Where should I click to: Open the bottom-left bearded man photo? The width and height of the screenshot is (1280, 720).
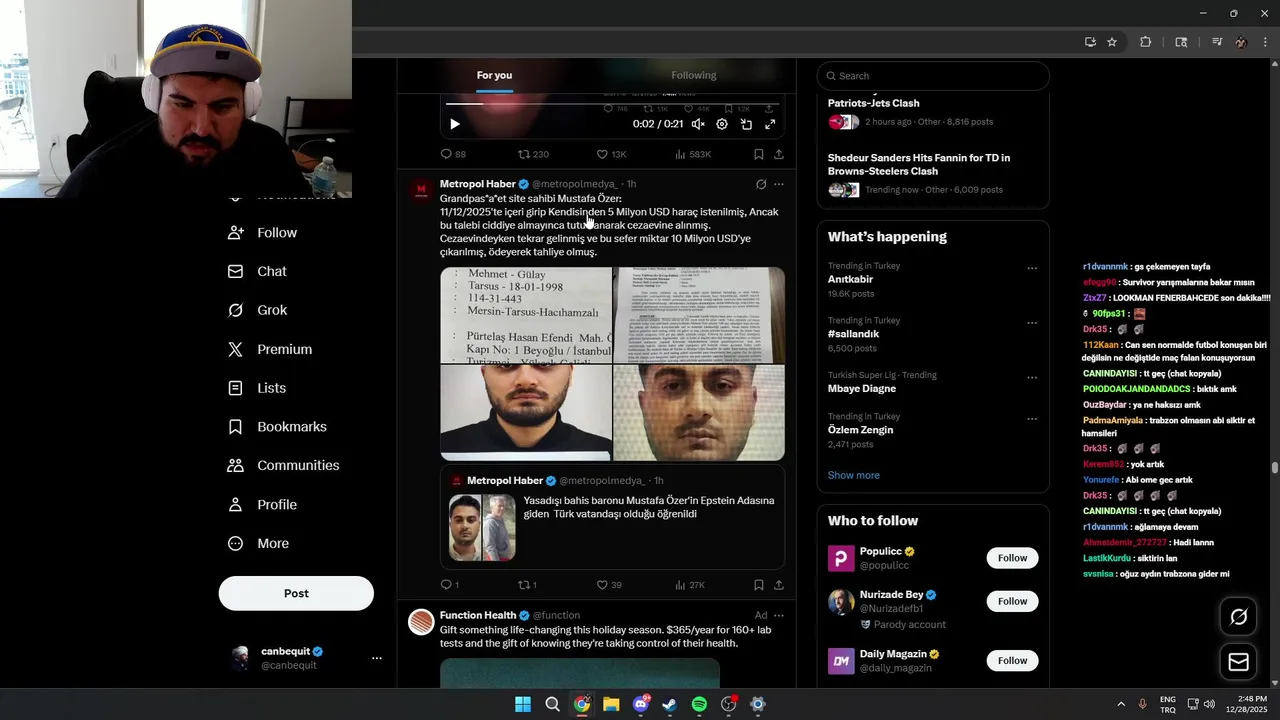[526, 413]
